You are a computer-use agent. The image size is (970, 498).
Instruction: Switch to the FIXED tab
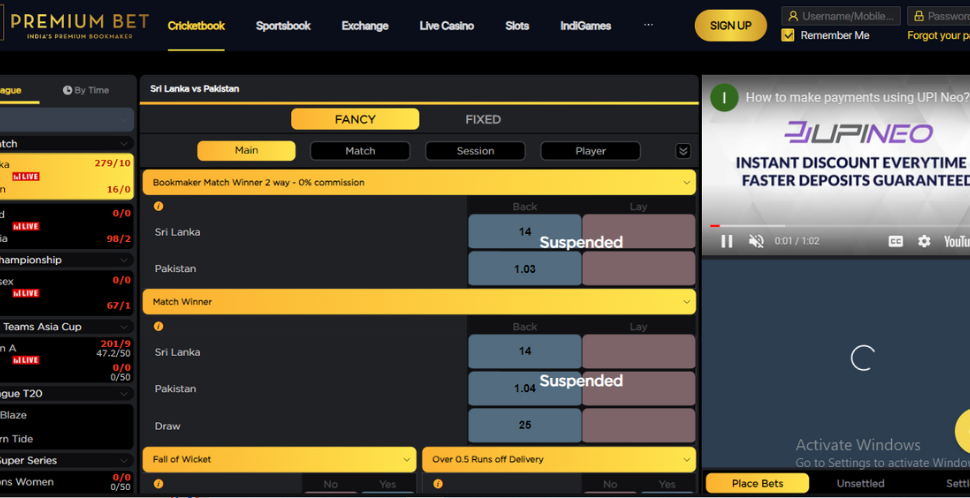[483, 119]
